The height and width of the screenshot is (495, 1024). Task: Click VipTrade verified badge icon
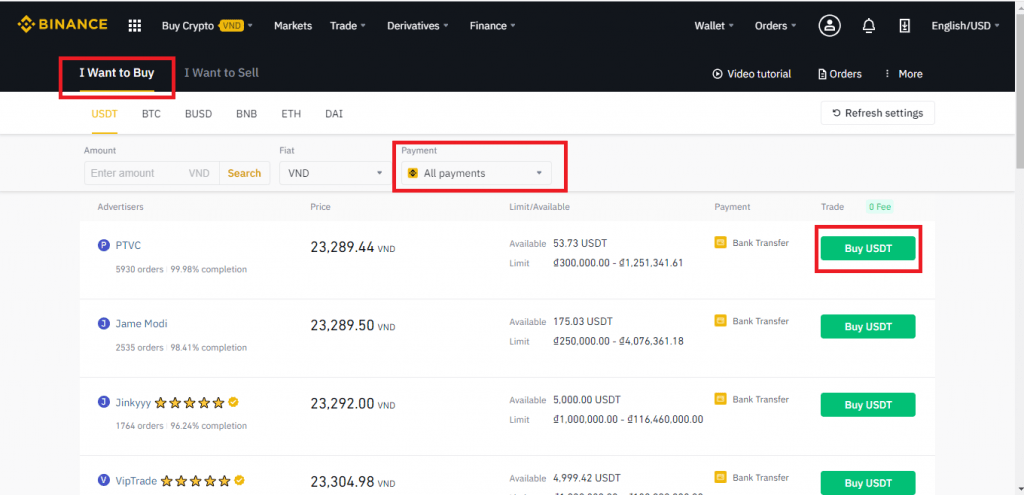pyautogui.click(x=240, y=481)
